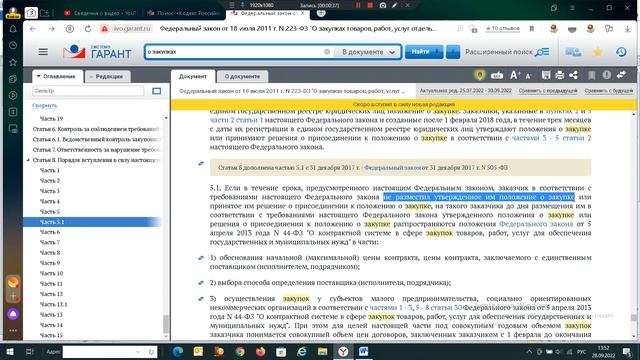The width and height of the screenshot is (640, 360).
Task: Click the info circle icon in document toolbar
Action: point(607,75)
